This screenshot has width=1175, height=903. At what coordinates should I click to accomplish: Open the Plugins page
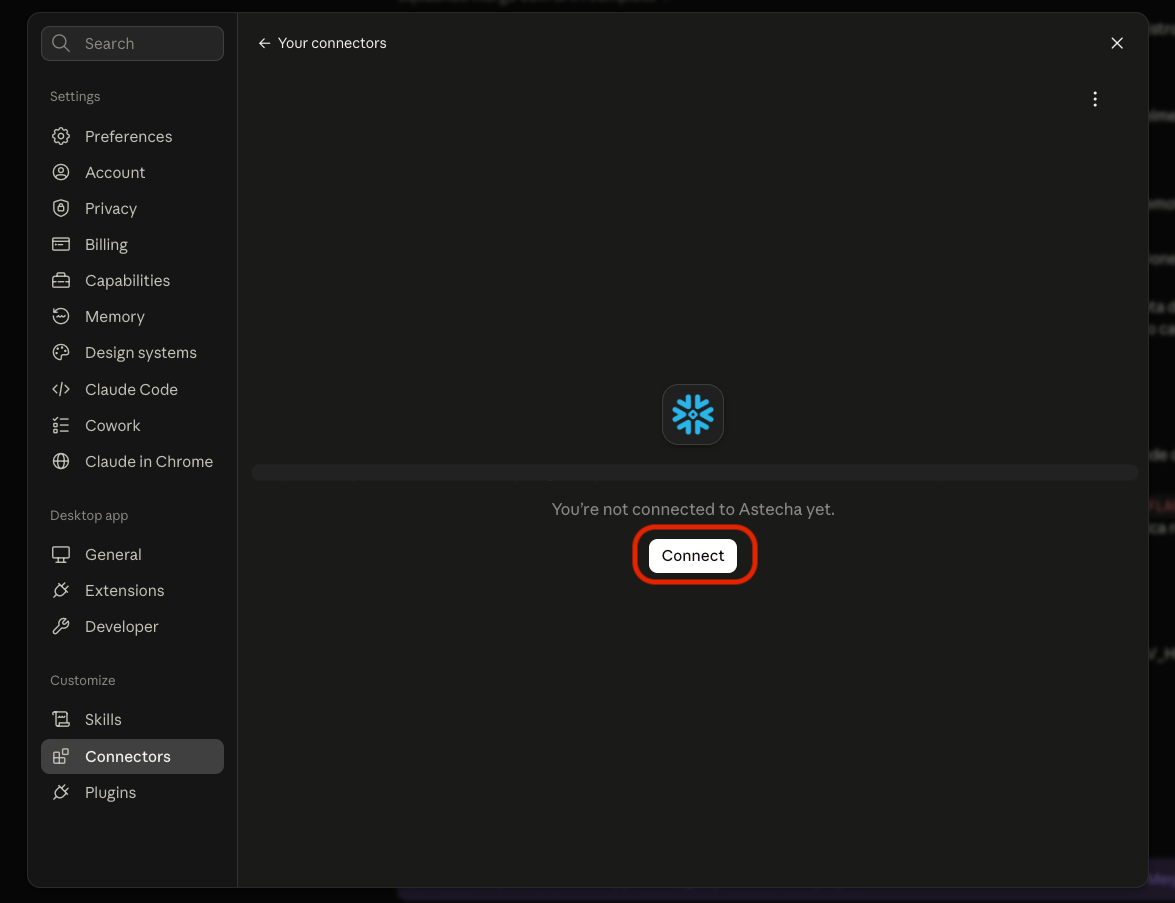click(133, 792)
